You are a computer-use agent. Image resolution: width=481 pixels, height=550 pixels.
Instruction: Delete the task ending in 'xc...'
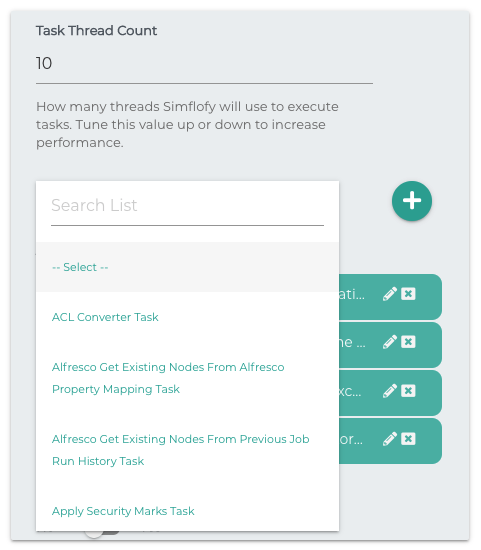pos(408,390)
